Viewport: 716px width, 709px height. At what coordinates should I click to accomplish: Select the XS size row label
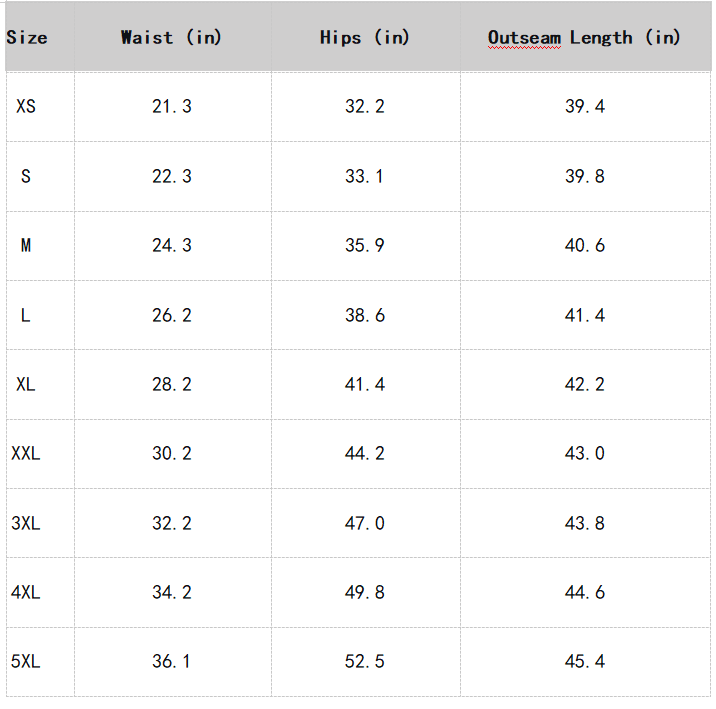[26, 106]
